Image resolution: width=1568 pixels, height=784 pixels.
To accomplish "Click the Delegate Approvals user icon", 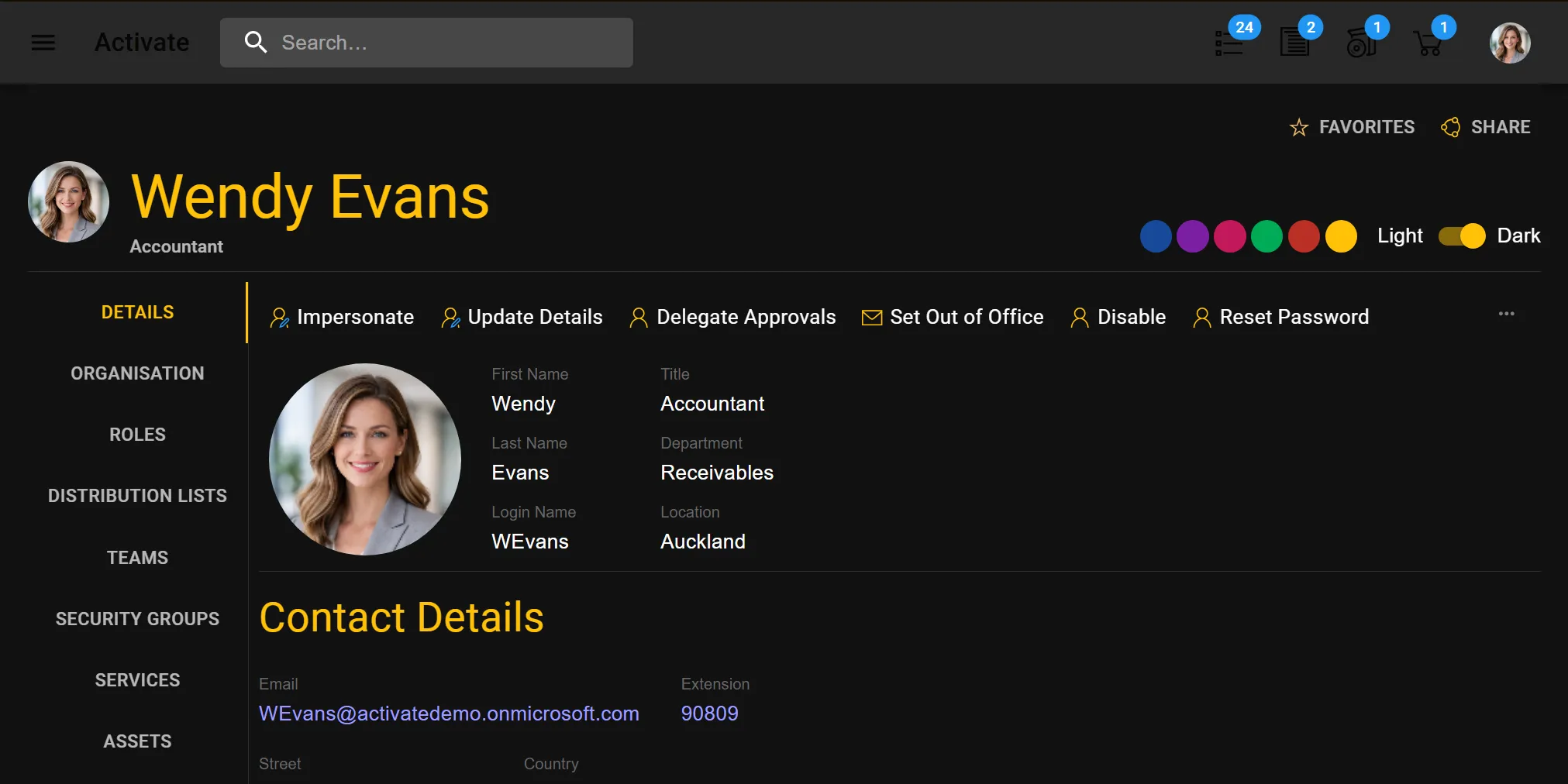I will point(639,318).
